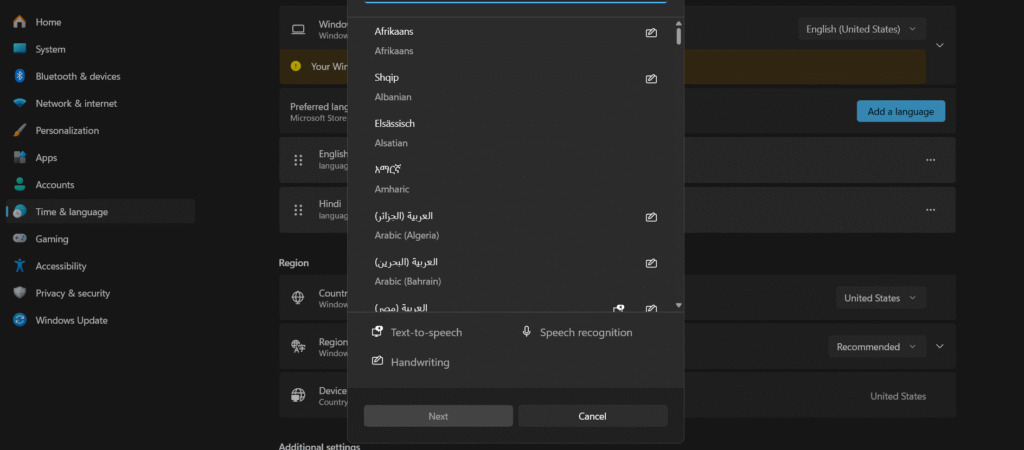The height and width of the screenshot is (450, 1024).
Task: Click the language search input field
Action: point(516,1)
